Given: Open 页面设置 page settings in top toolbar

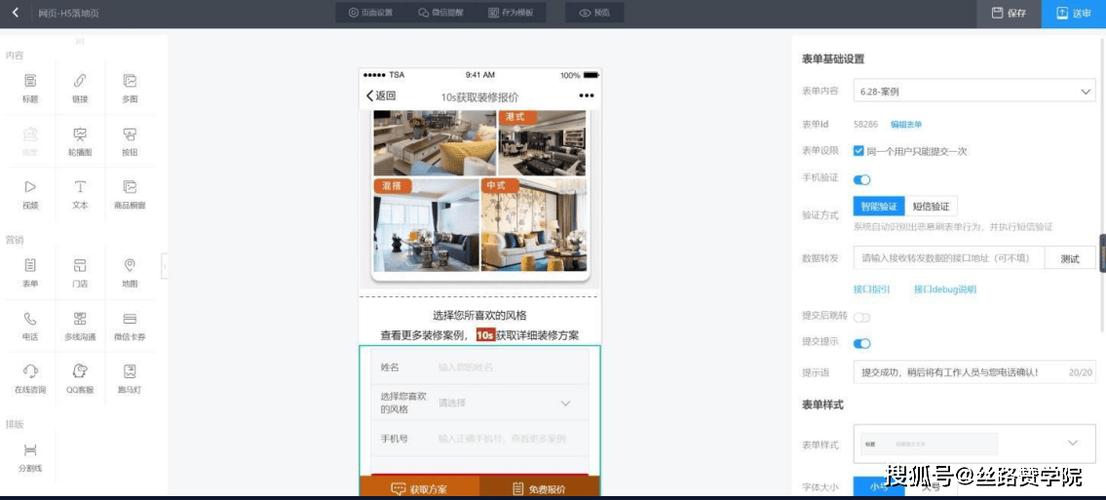Looking at the screenshot, I should [370, 13].
